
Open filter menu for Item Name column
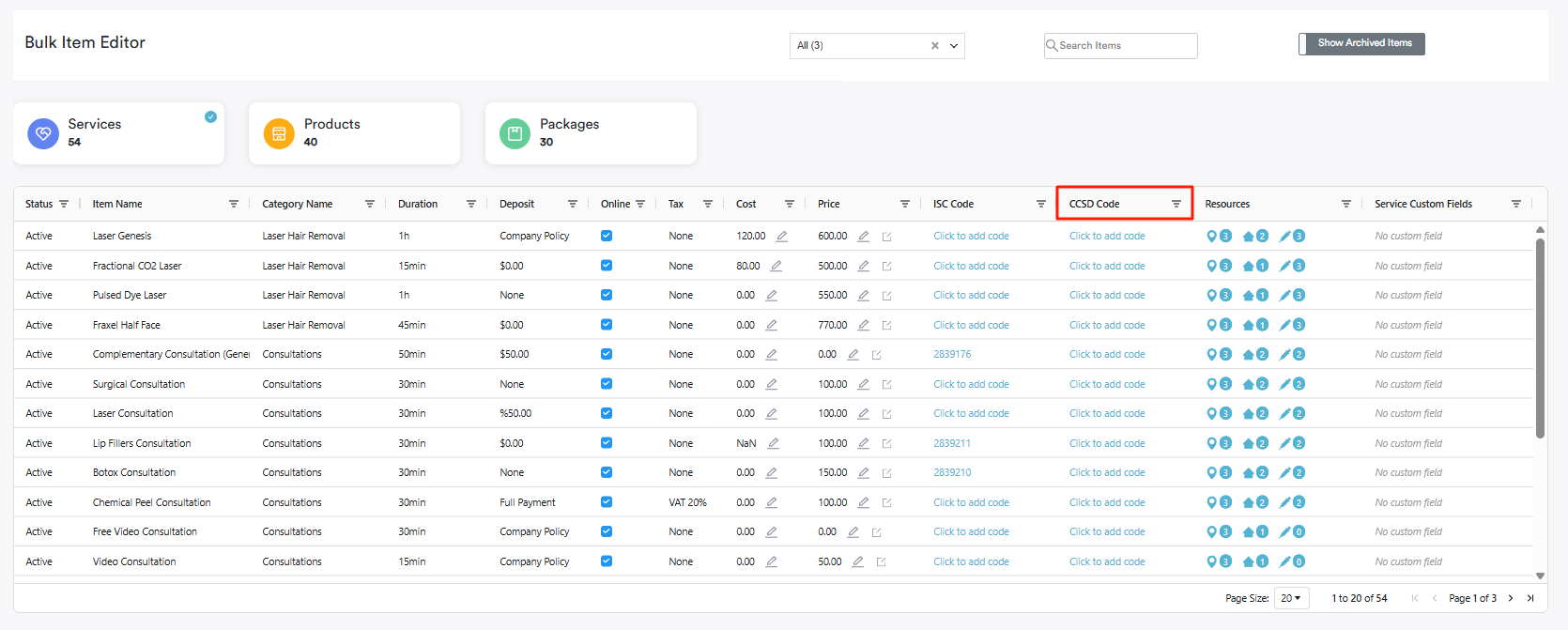[x=234, y=204]
